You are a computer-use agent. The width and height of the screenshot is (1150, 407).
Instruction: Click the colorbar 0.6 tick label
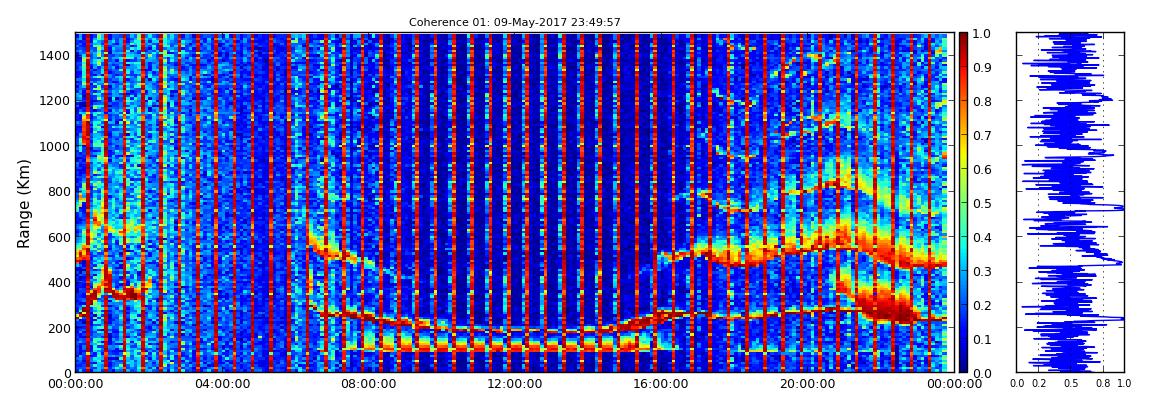pos(981,169)
